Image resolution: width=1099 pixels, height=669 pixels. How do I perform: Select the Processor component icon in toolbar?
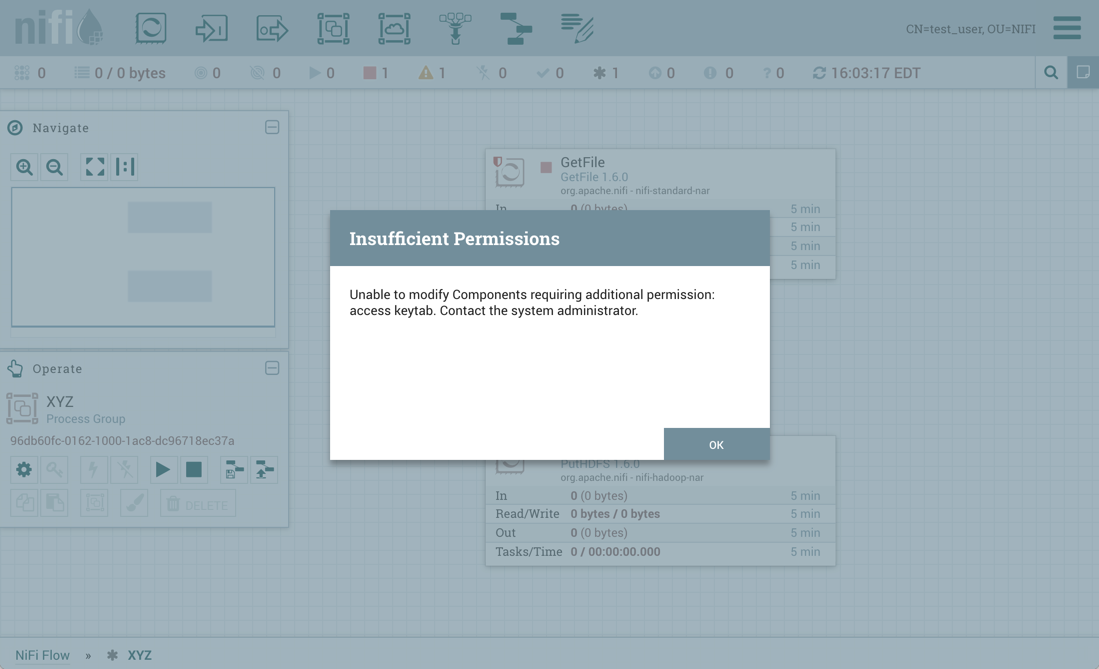pos(151,28)
